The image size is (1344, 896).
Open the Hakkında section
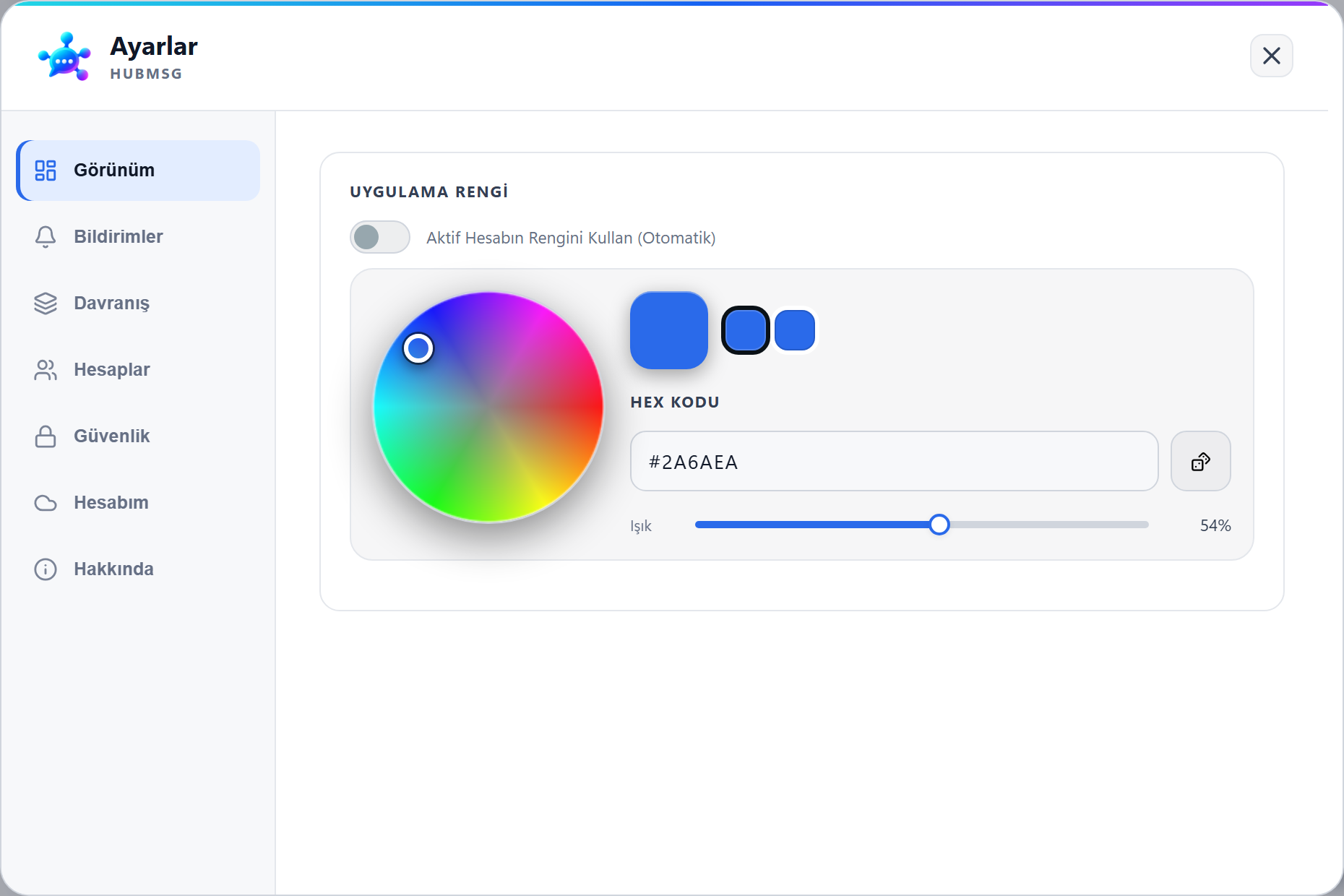click(138, 569)
